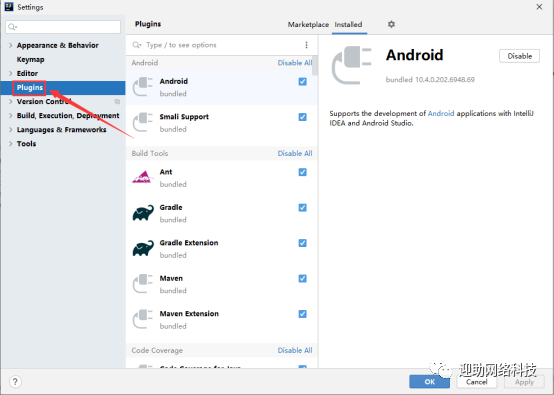Expand Build, Execution, Deployment node
Viewport: 554px width, 395px height.
tap(11, 116)
